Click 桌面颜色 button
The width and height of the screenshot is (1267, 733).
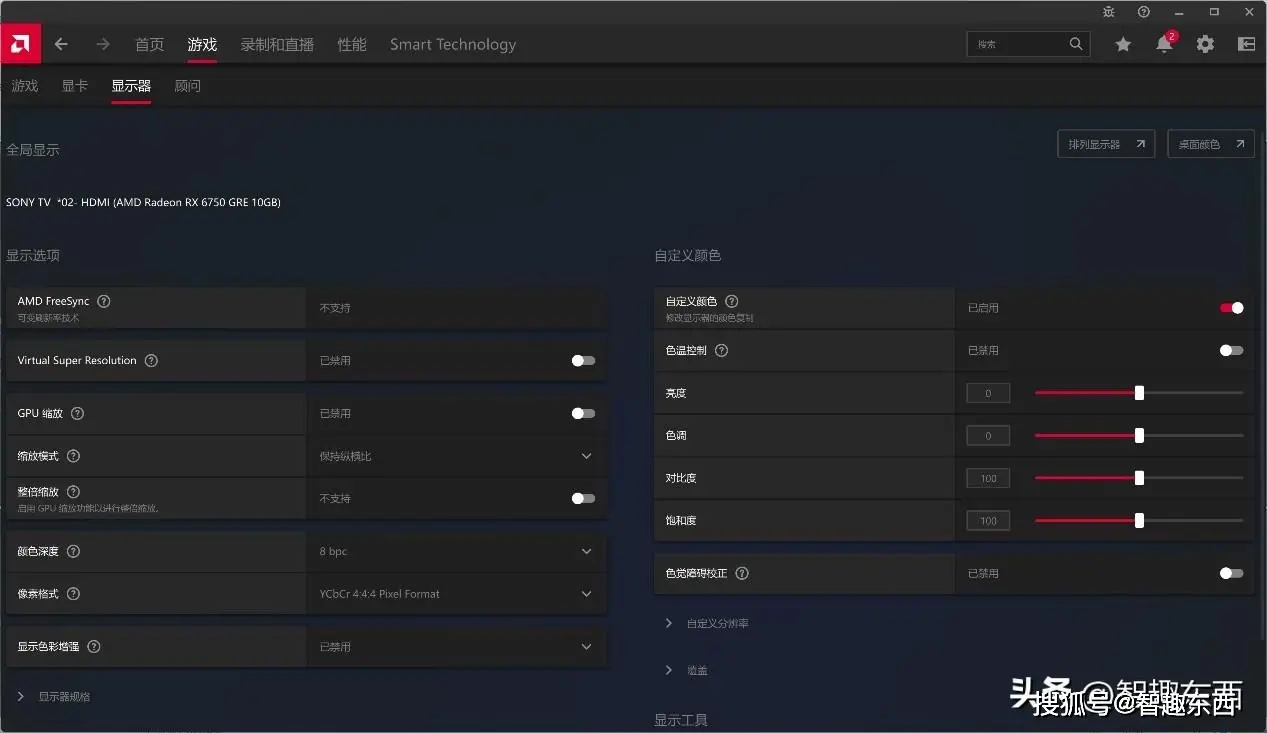1211,144
